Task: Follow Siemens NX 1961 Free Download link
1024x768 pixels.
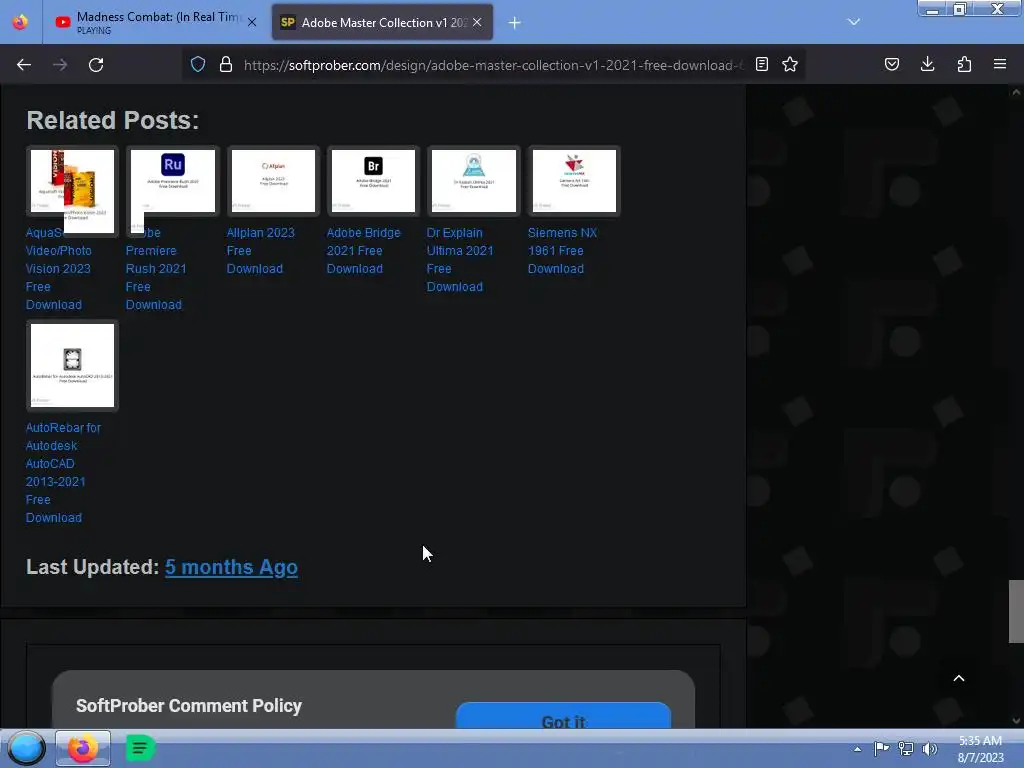Action: [x=562, y=251]
